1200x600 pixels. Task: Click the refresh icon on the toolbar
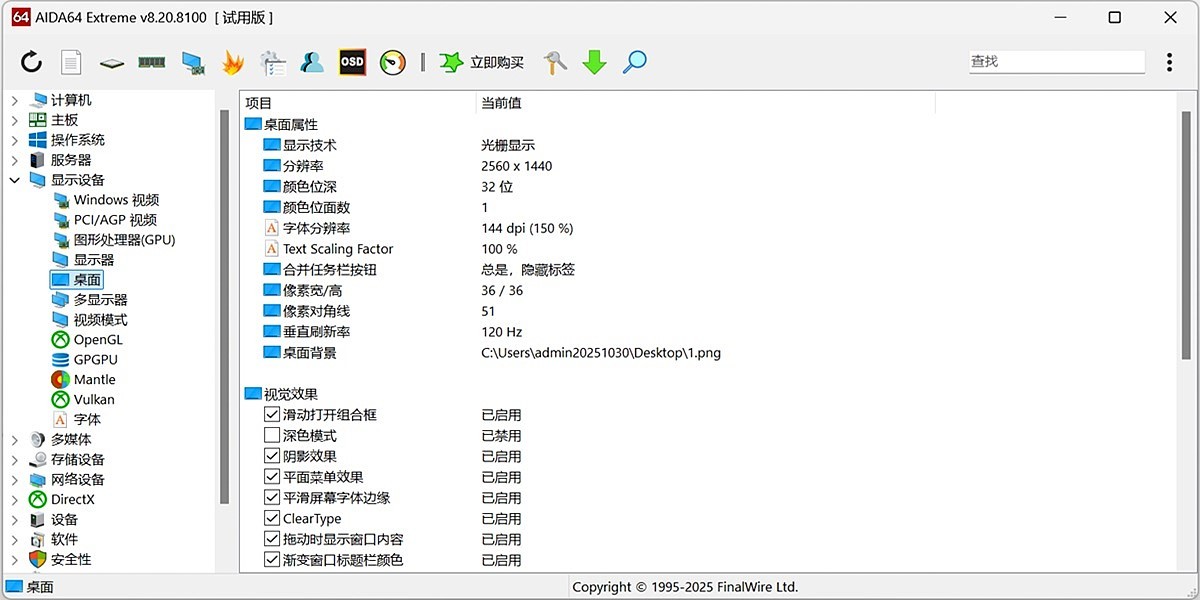click(31, 62)
